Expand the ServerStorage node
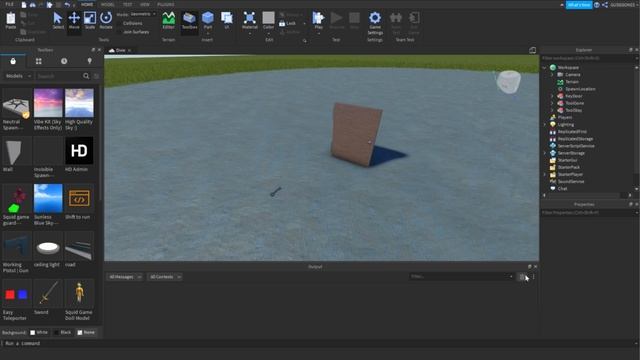The image size is (640, 360). point(544,153)
